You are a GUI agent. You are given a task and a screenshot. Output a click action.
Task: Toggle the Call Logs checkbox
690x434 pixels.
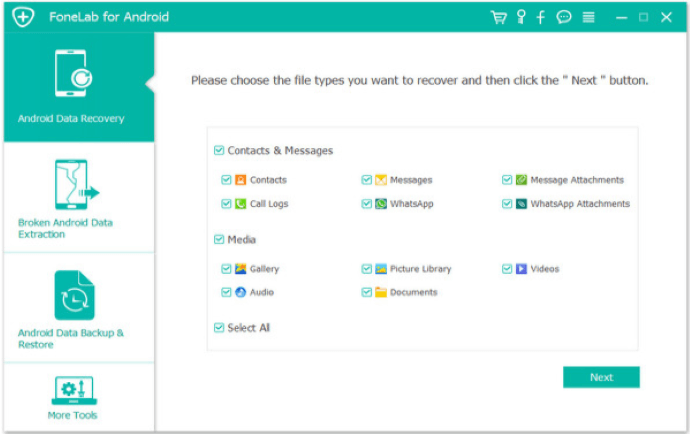pos(226,203)
